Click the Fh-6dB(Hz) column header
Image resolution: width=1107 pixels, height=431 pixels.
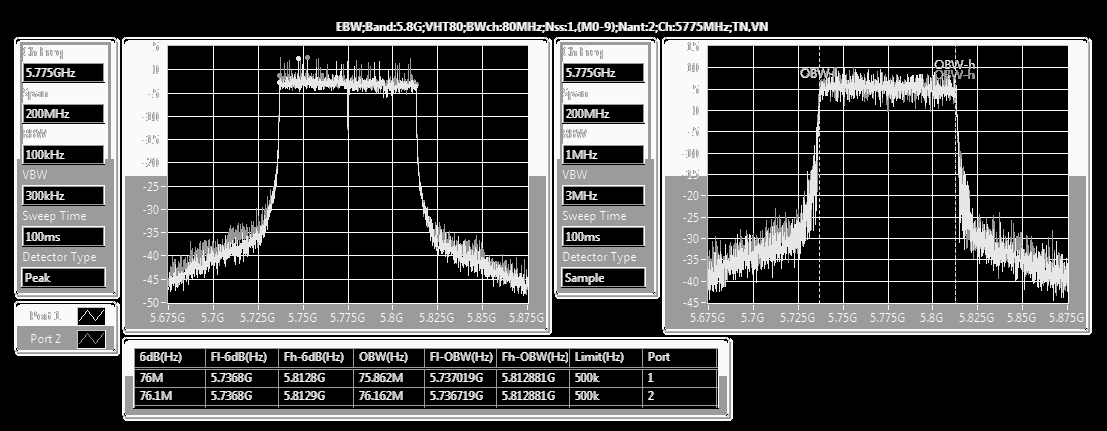point(316,358)
